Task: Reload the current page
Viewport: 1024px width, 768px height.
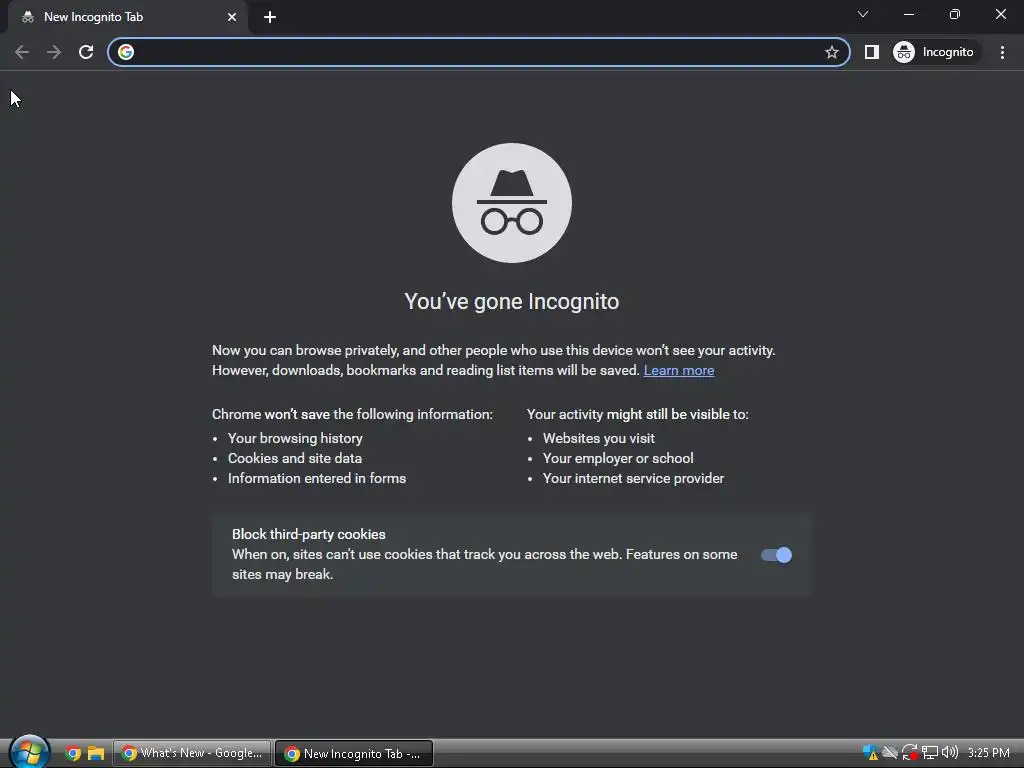Action: 86,52
